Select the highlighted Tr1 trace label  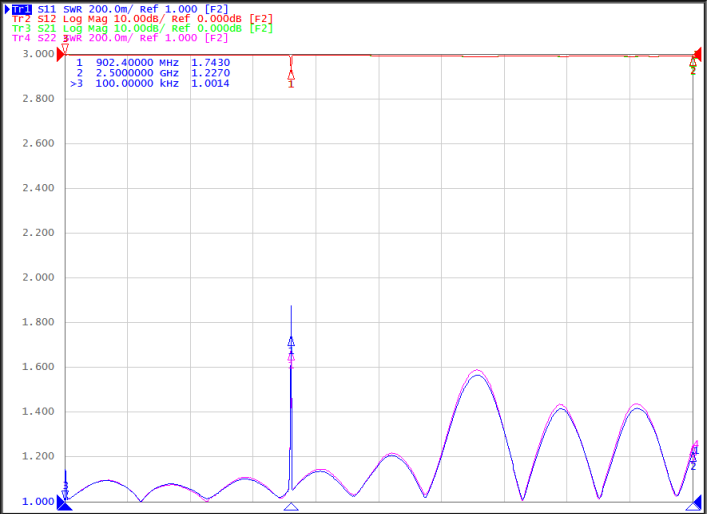click(22, 9)
